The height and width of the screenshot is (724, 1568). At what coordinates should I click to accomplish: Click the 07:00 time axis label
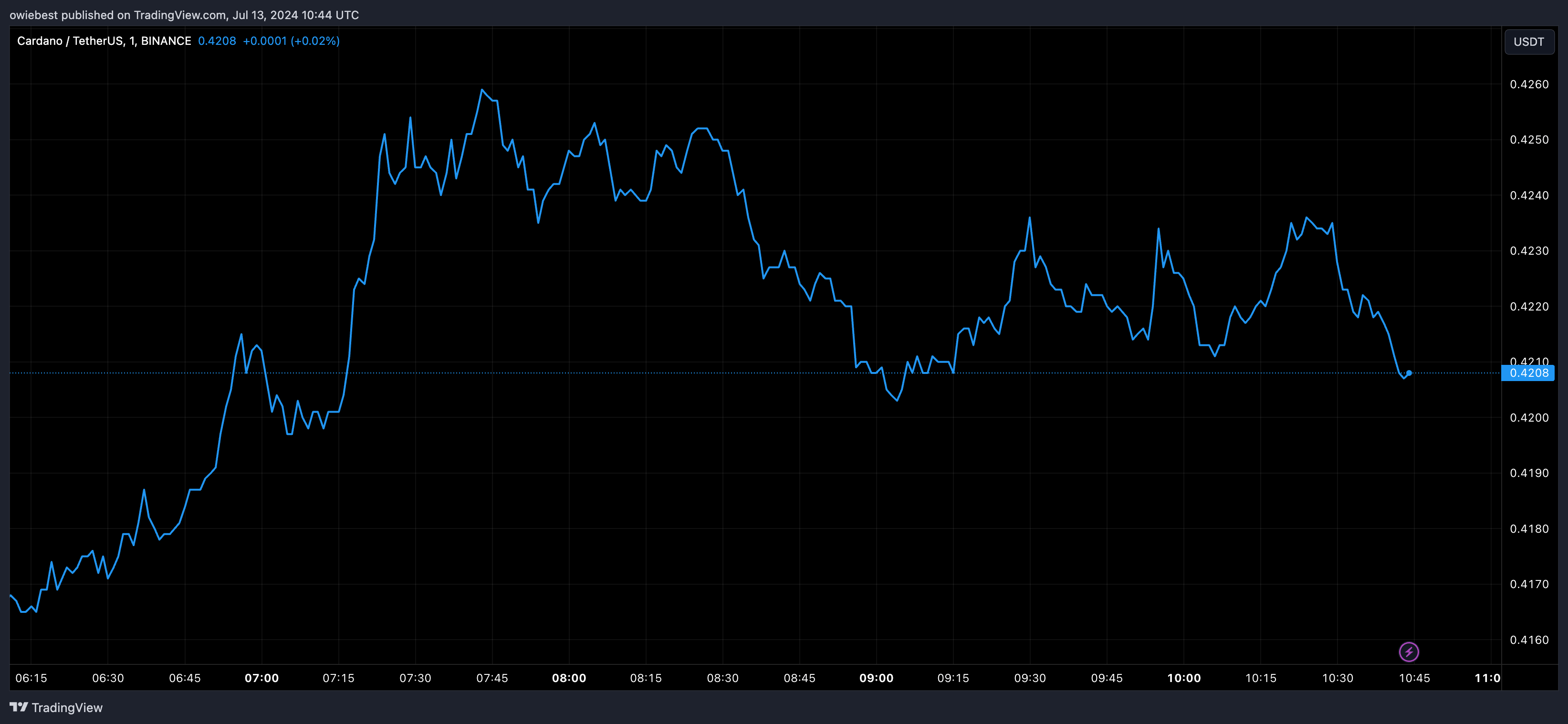point(262,678)
